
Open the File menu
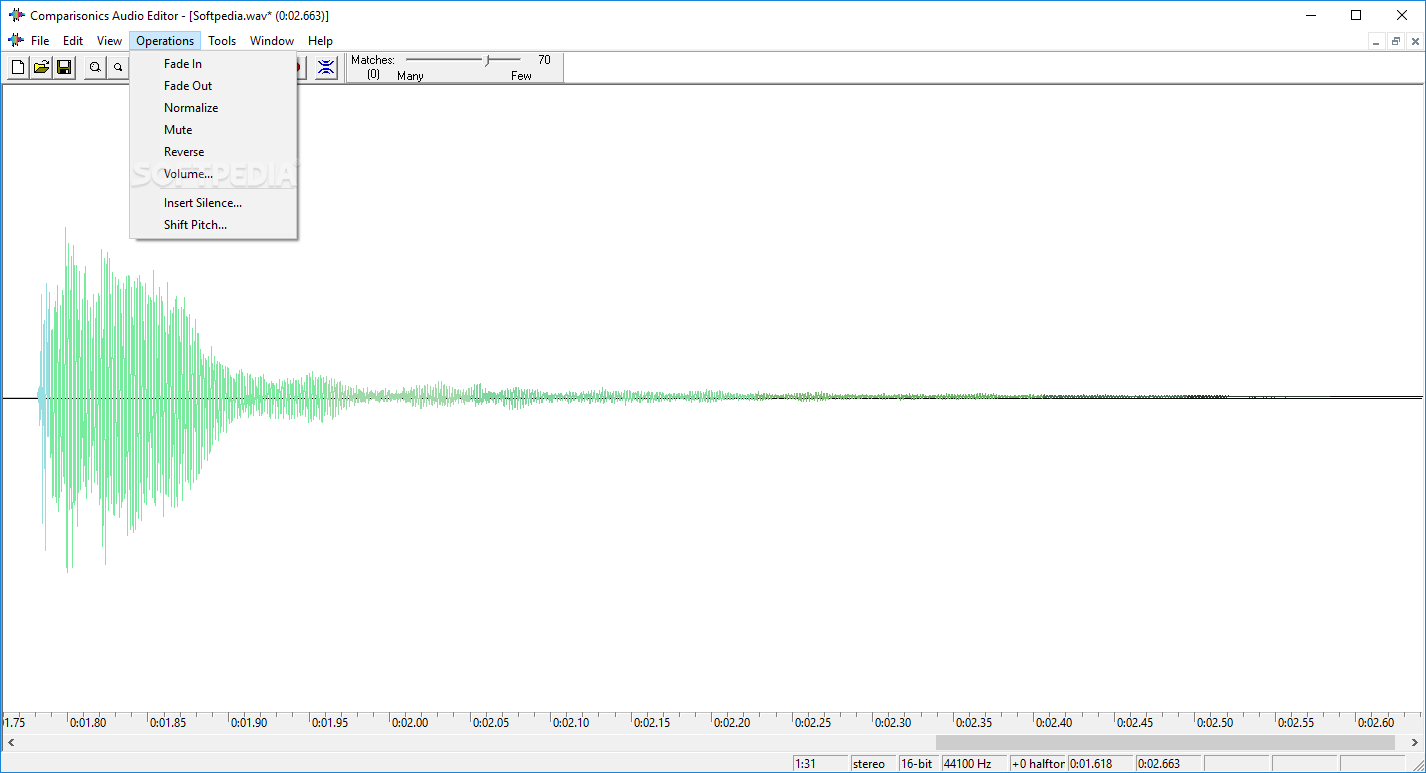click(40, 41)
